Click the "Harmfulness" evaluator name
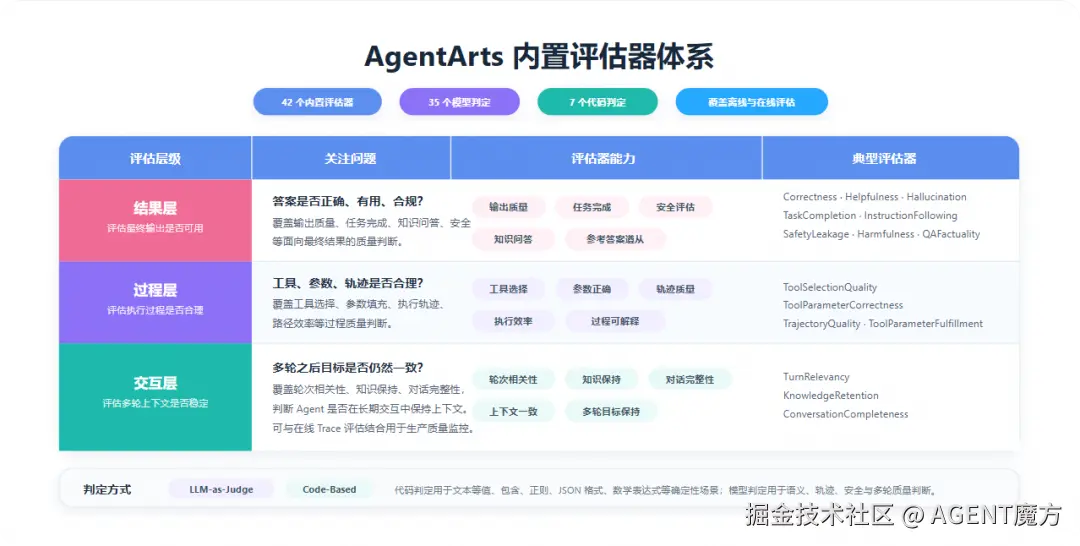The width and height of the screenshot is (1080, 546). click(886, 234)
